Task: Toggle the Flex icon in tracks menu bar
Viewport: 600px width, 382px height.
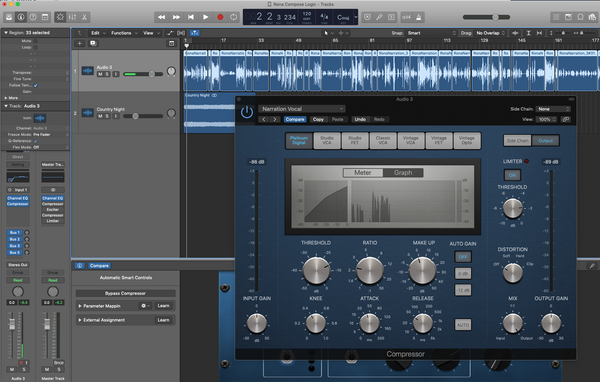Action: click(x=181, y=33)
